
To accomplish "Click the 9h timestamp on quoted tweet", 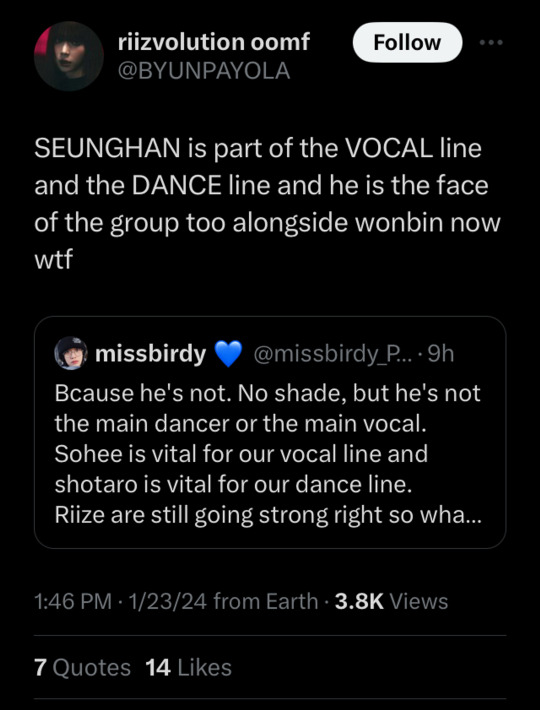I will 441,354.
